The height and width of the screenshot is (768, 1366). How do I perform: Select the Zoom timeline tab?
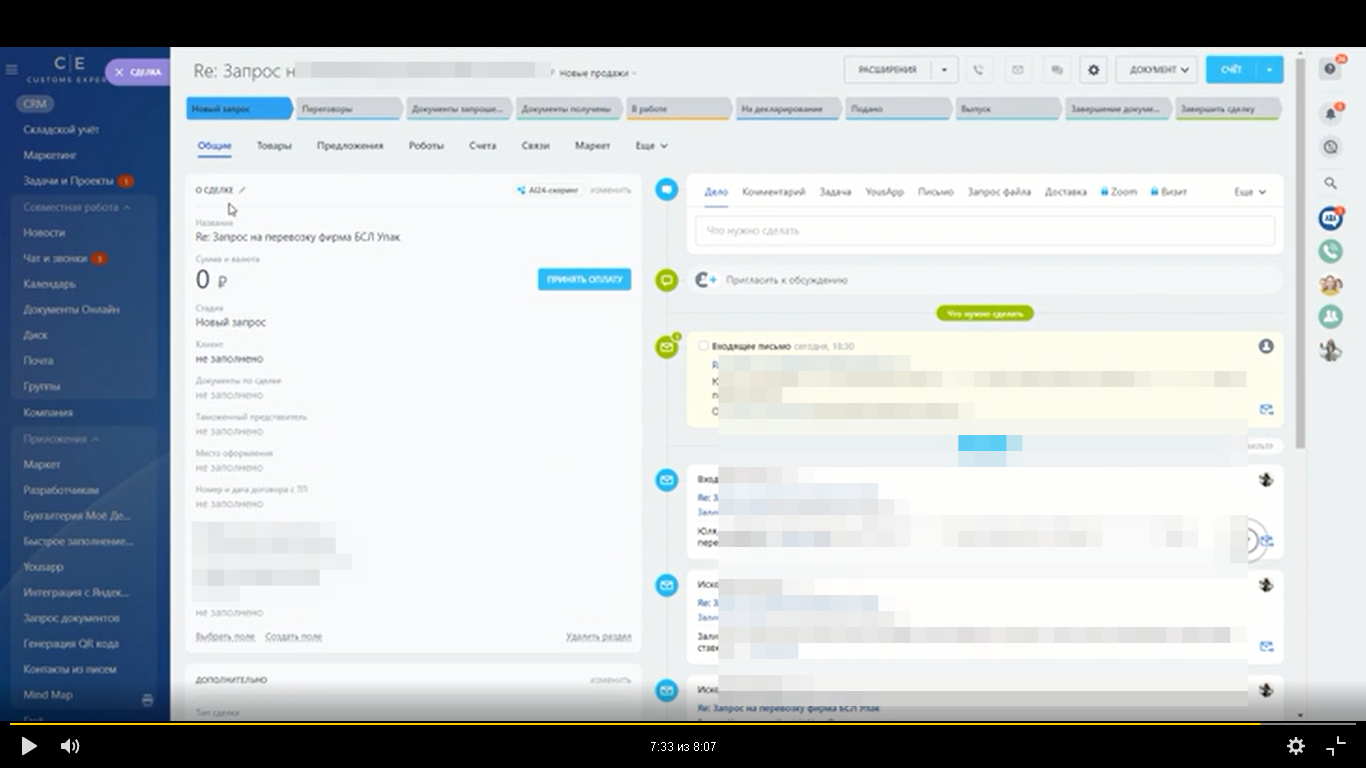pos(1119,192)
